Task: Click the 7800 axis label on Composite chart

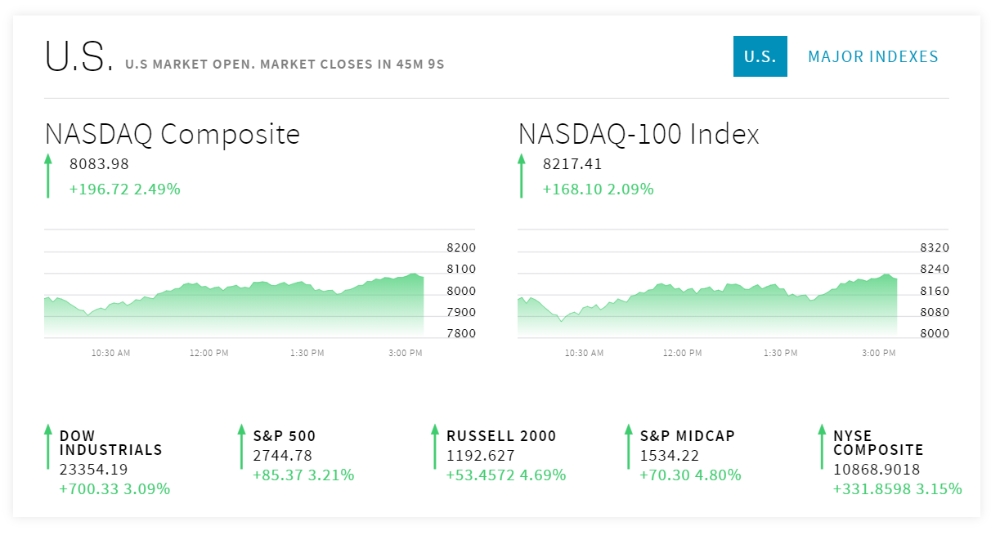Action: tap(461, 333)
